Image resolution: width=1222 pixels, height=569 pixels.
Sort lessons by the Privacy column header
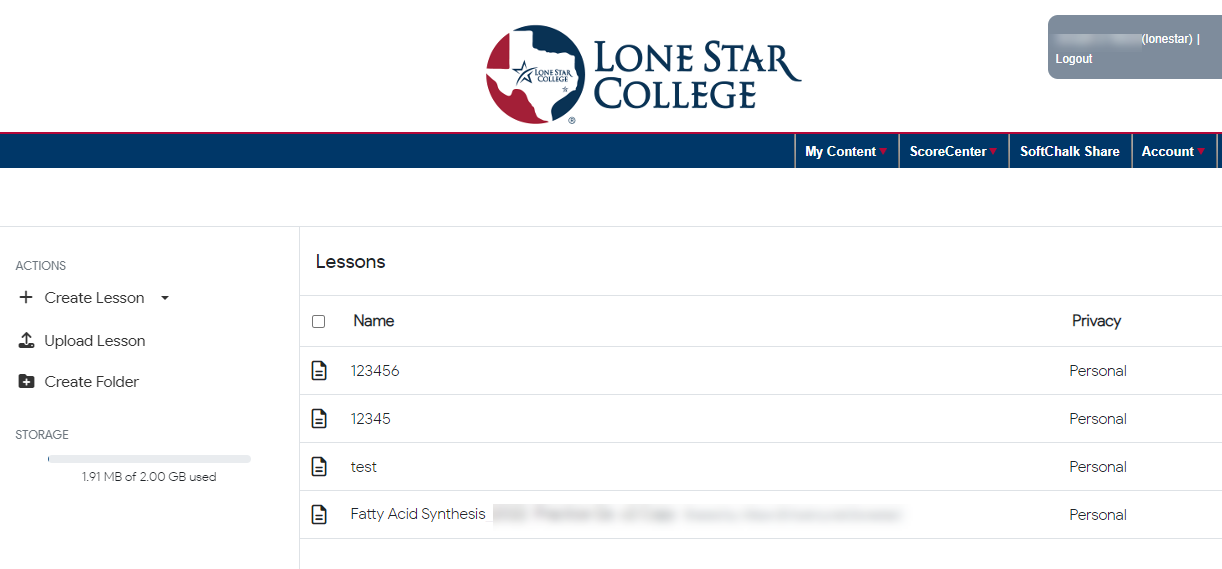pos(1096,321)
